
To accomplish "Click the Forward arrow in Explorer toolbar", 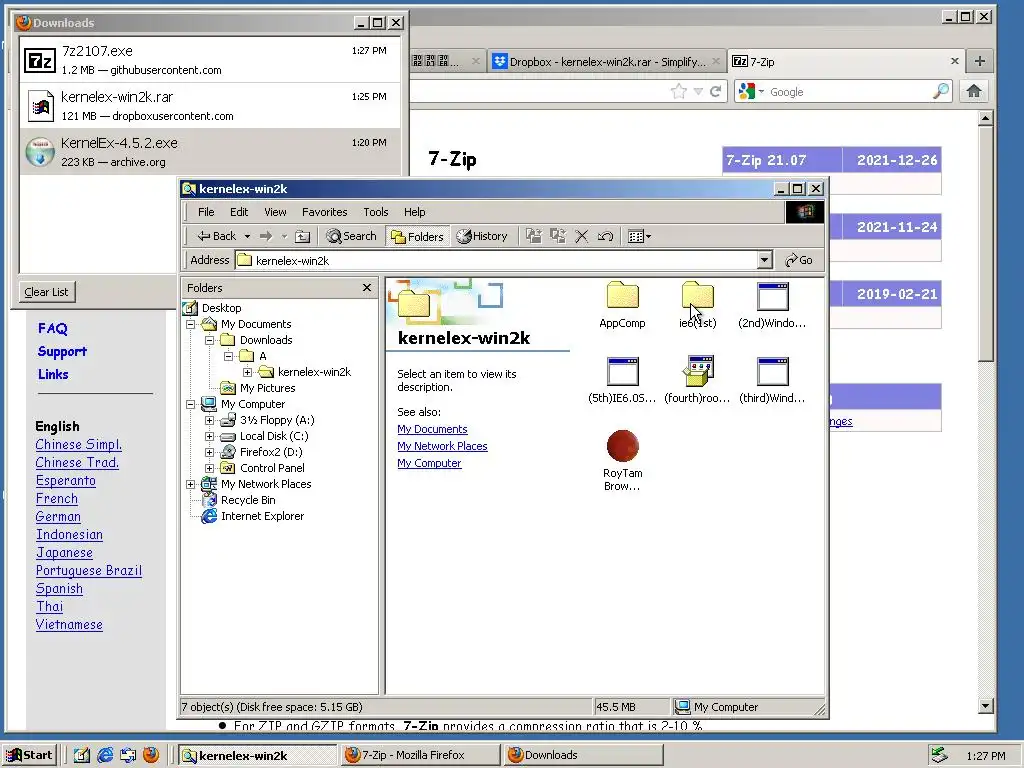I will (x=265, y=236).
